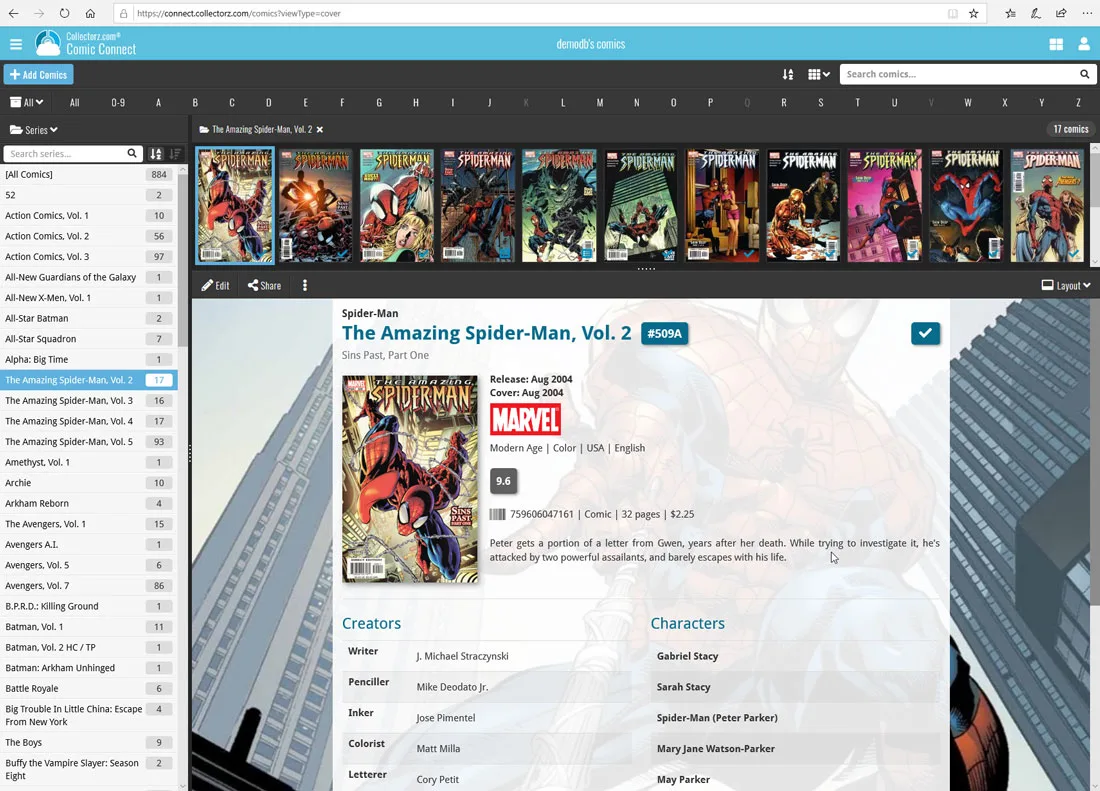Open the hamburger main menu

coord(15,44)
